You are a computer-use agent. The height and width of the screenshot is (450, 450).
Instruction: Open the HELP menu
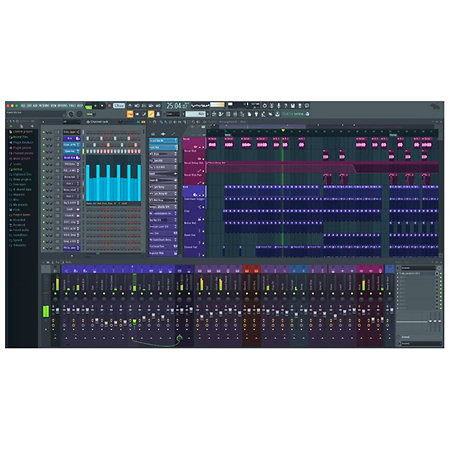coord(80,106)
